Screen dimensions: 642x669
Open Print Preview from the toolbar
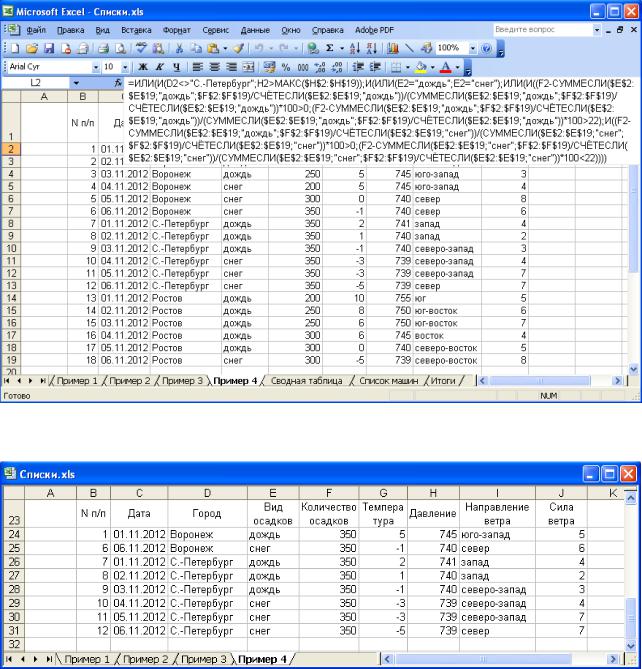pyautogui.click(x=121, y=48)
